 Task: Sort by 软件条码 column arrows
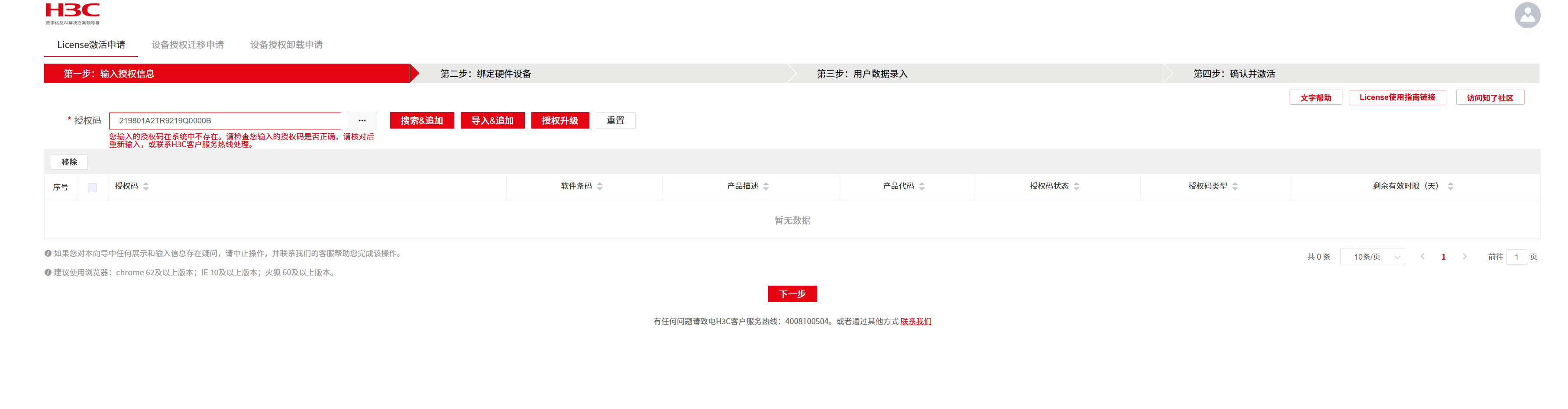(600, 186)
